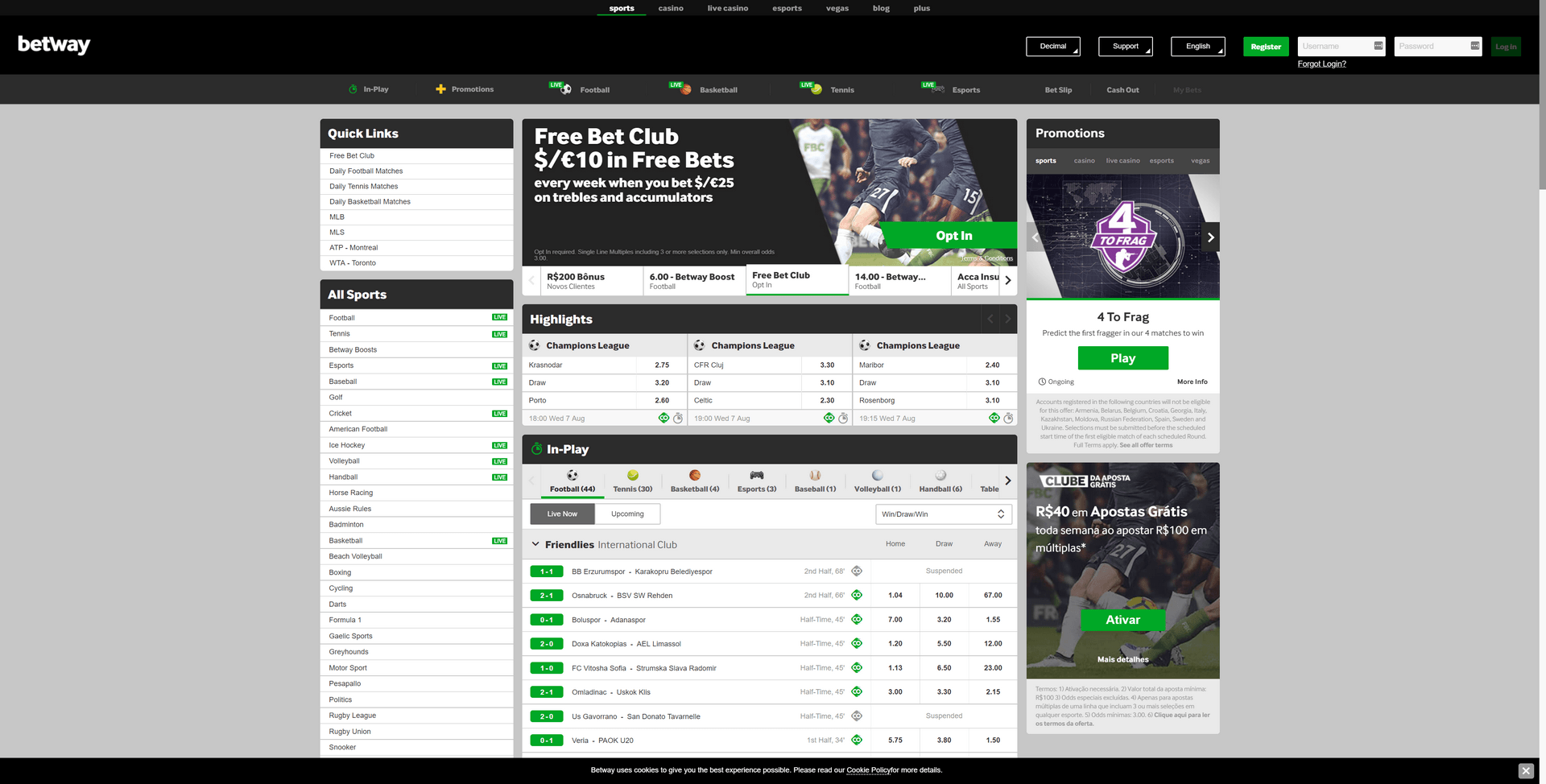
Task: Select the Handball (6) icon in In-Play
Action: click(x=940, y=476)
